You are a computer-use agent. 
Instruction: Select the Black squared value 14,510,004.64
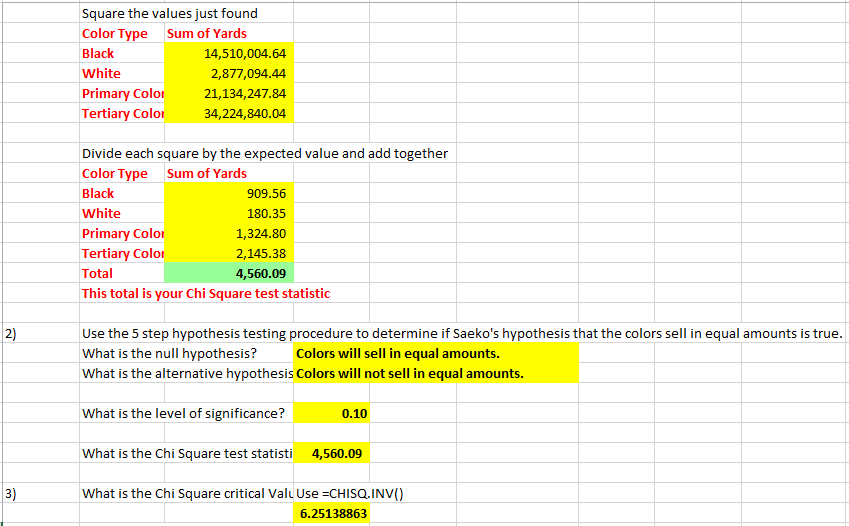click(229, 53)
